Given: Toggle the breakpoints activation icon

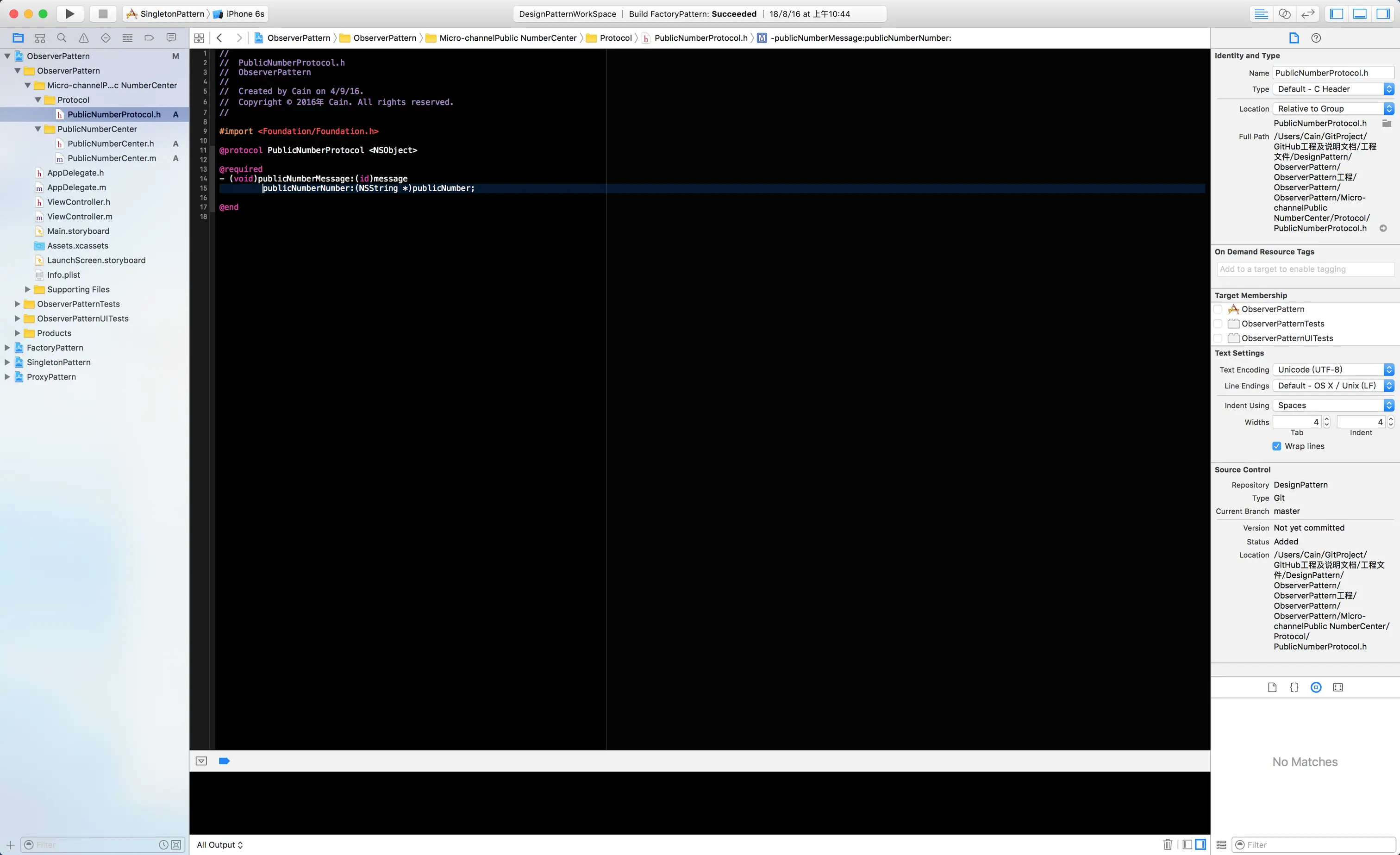Looking at the screenshot, I should (x=224, y=761).
